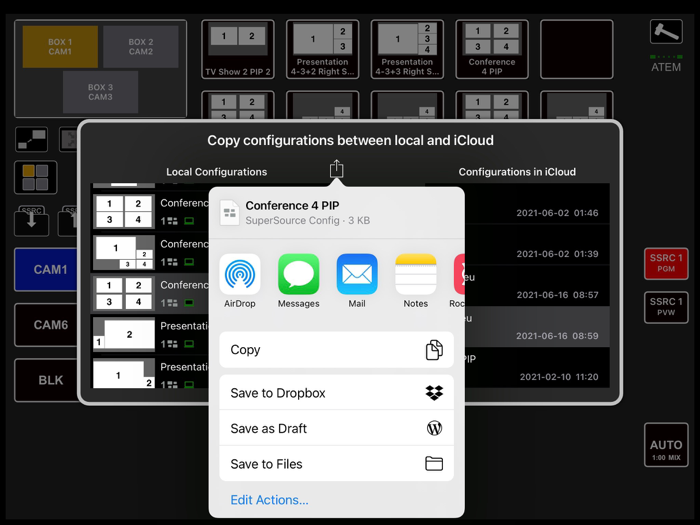Screen dimensions: 700x525
Task: Click the SSRC download arrow icon
Action: tap(31, 220)
